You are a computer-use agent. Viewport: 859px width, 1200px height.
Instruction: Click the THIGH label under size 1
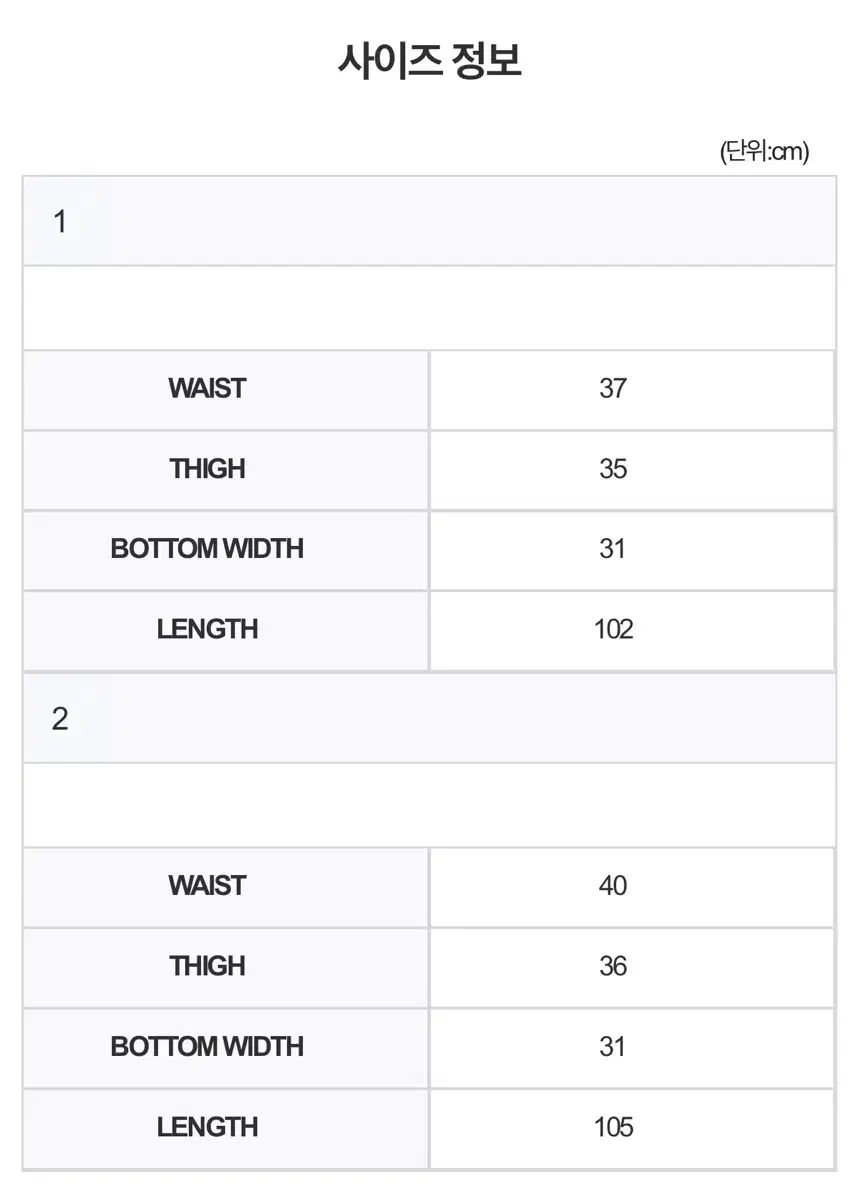(207, 469)
